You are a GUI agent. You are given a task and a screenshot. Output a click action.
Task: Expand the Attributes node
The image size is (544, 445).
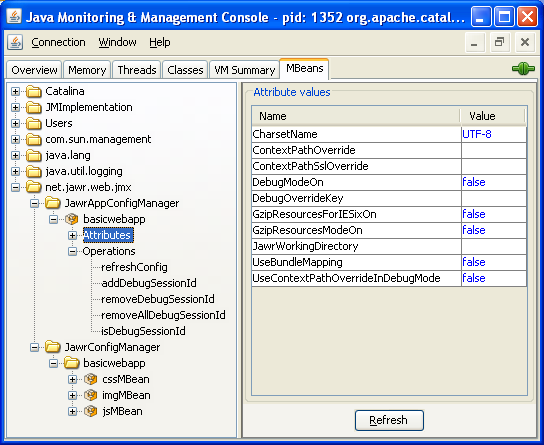(72, 235)
